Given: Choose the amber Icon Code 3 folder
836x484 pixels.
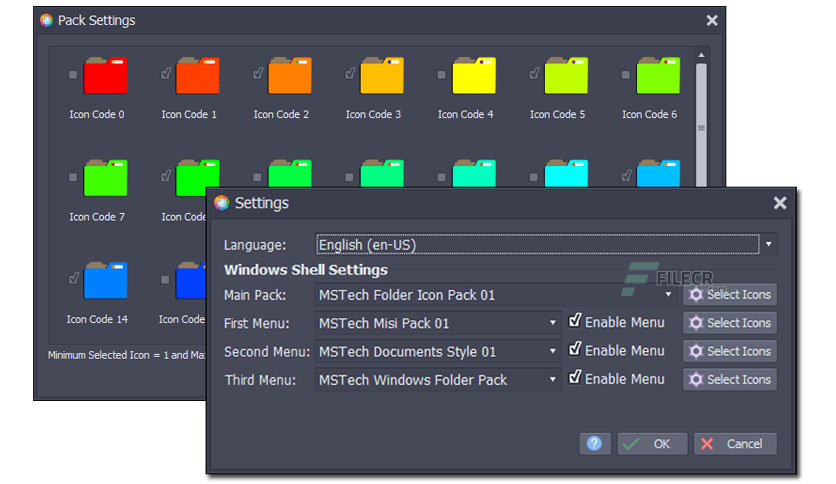Looking at the screenshot, I should point(382,75).
